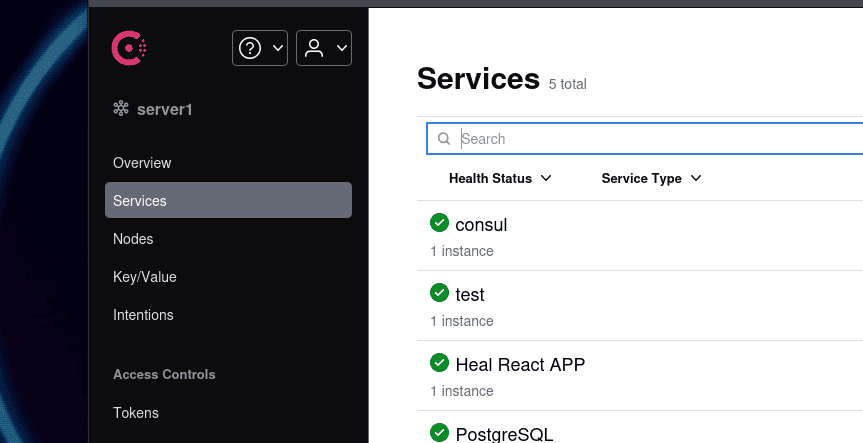Open Nodes in the sidebar

(133, 239)
